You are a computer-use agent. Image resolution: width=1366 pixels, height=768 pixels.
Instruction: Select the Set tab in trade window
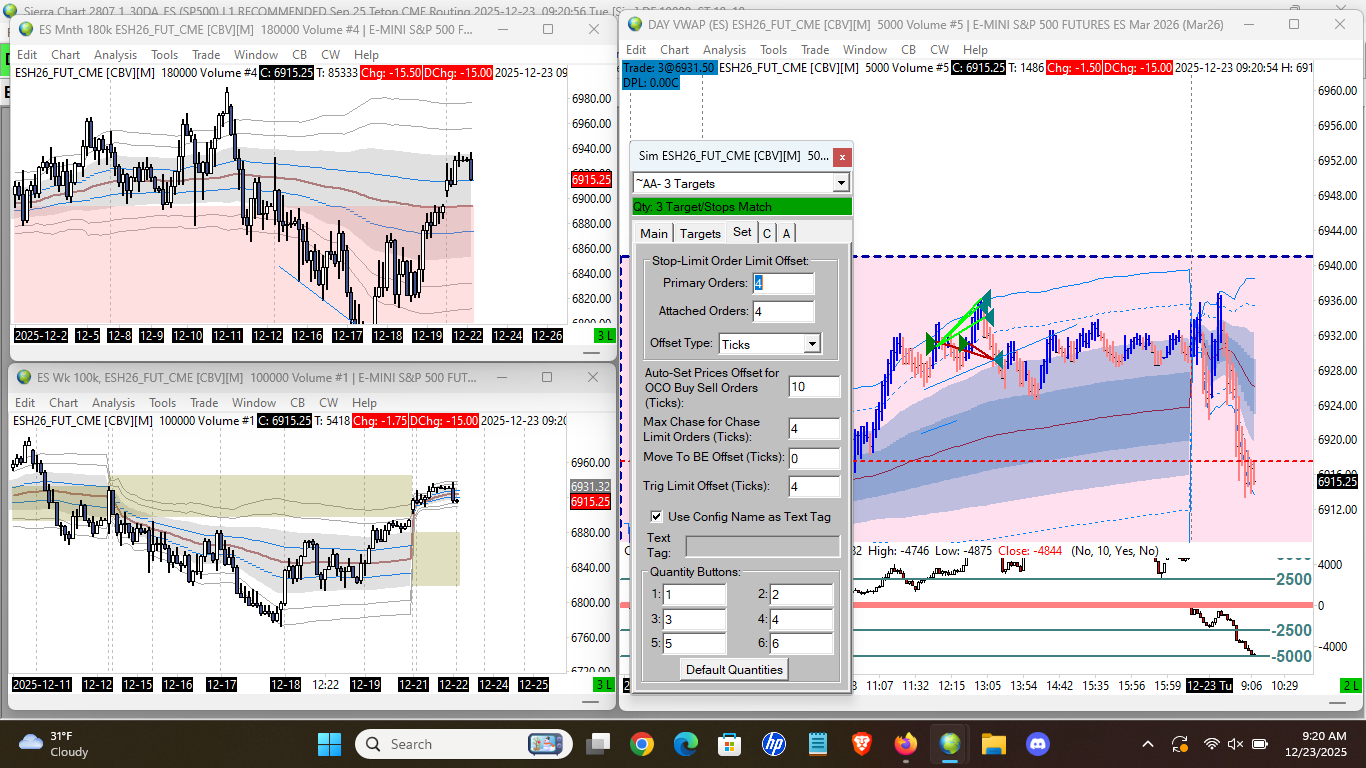[x=742, y=232]
